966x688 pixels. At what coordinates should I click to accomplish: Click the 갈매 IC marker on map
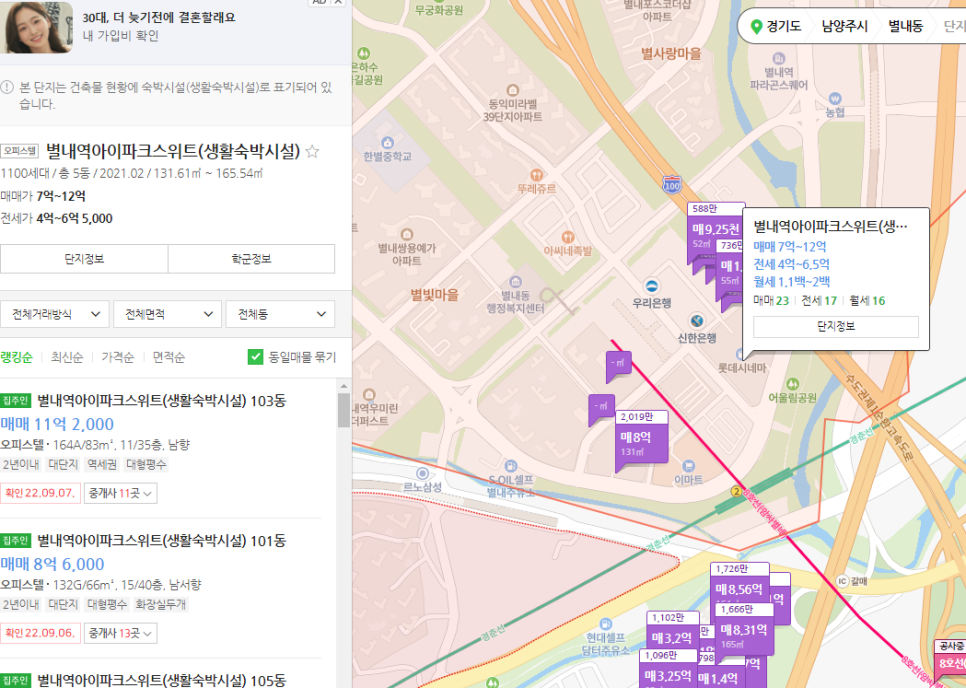click(x=843, y=581)
